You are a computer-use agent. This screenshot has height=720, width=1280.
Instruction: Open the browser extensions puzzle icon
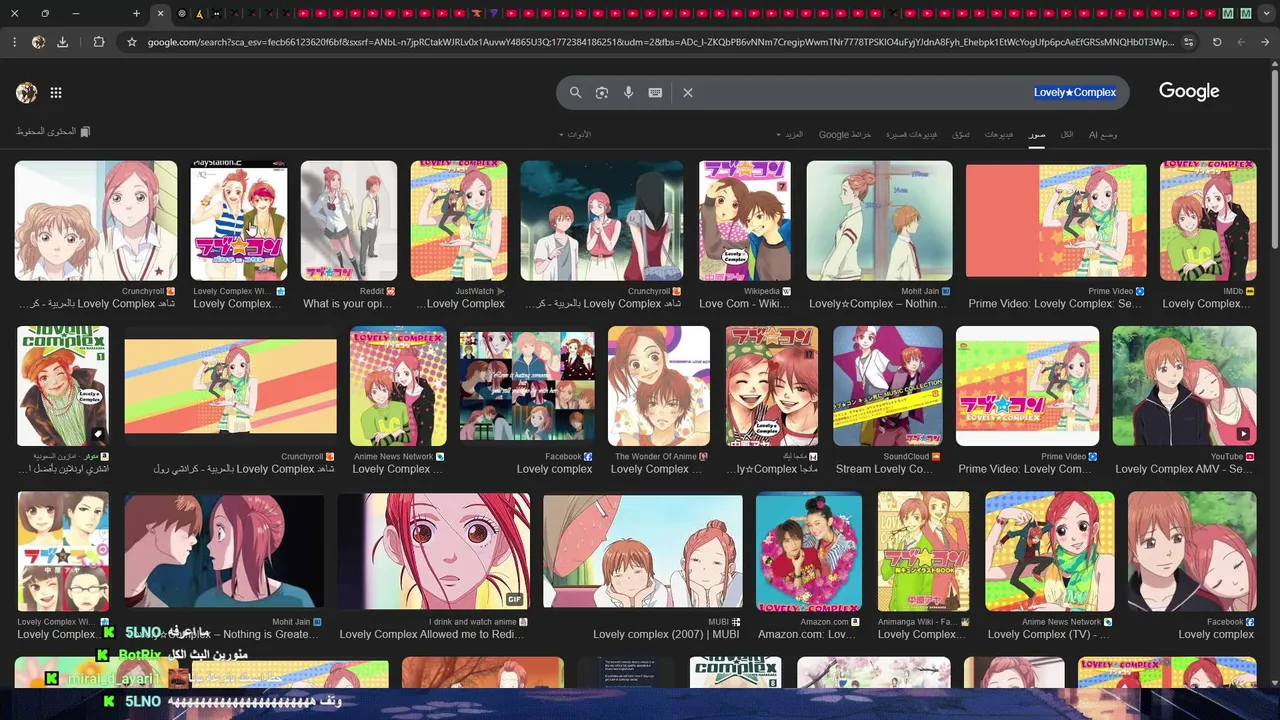[x=98, y=42]
